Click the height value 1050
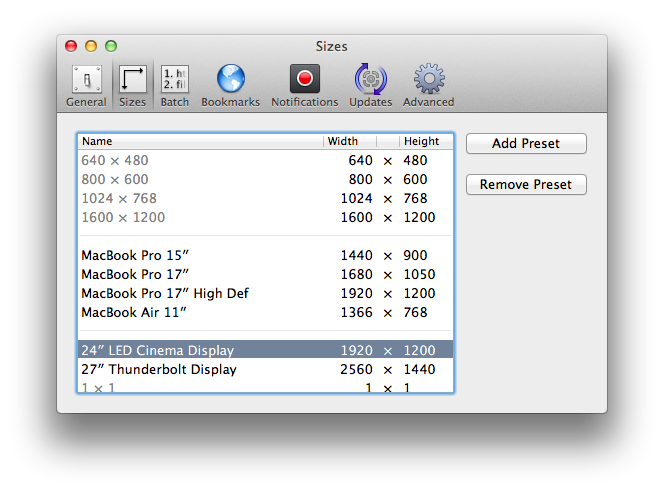The height and width of the screenshot is (492, 664). 419,275
